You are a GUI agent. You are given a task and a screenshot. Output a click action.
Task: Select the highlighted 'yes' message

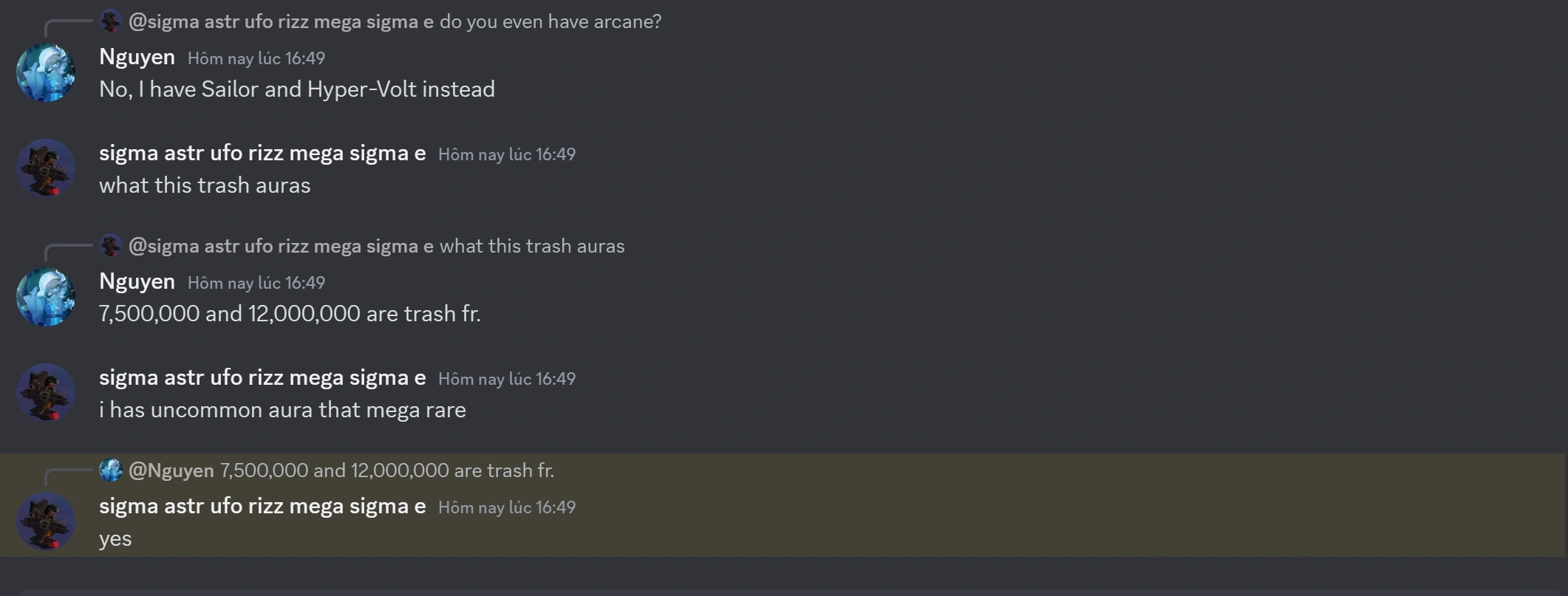click(x=115, y=538)
